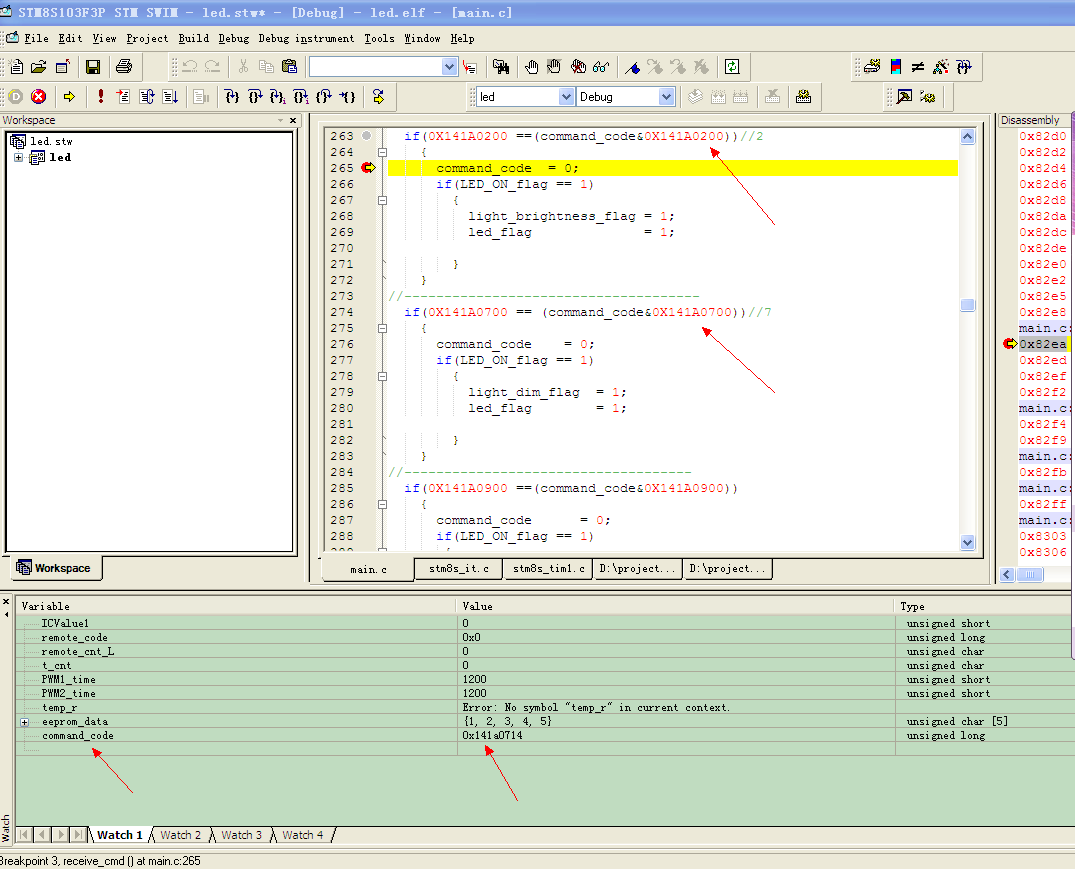Collapse the code block at line 286
The image size is (1075, 869).
(x=383, y=504)
